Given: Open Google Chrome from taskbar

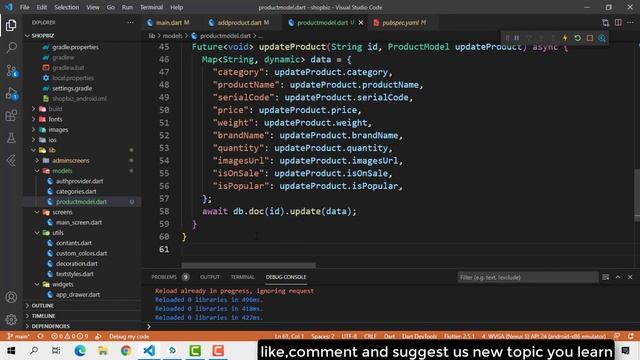Looking at the screenshot, I should click(x=126, y=351).
